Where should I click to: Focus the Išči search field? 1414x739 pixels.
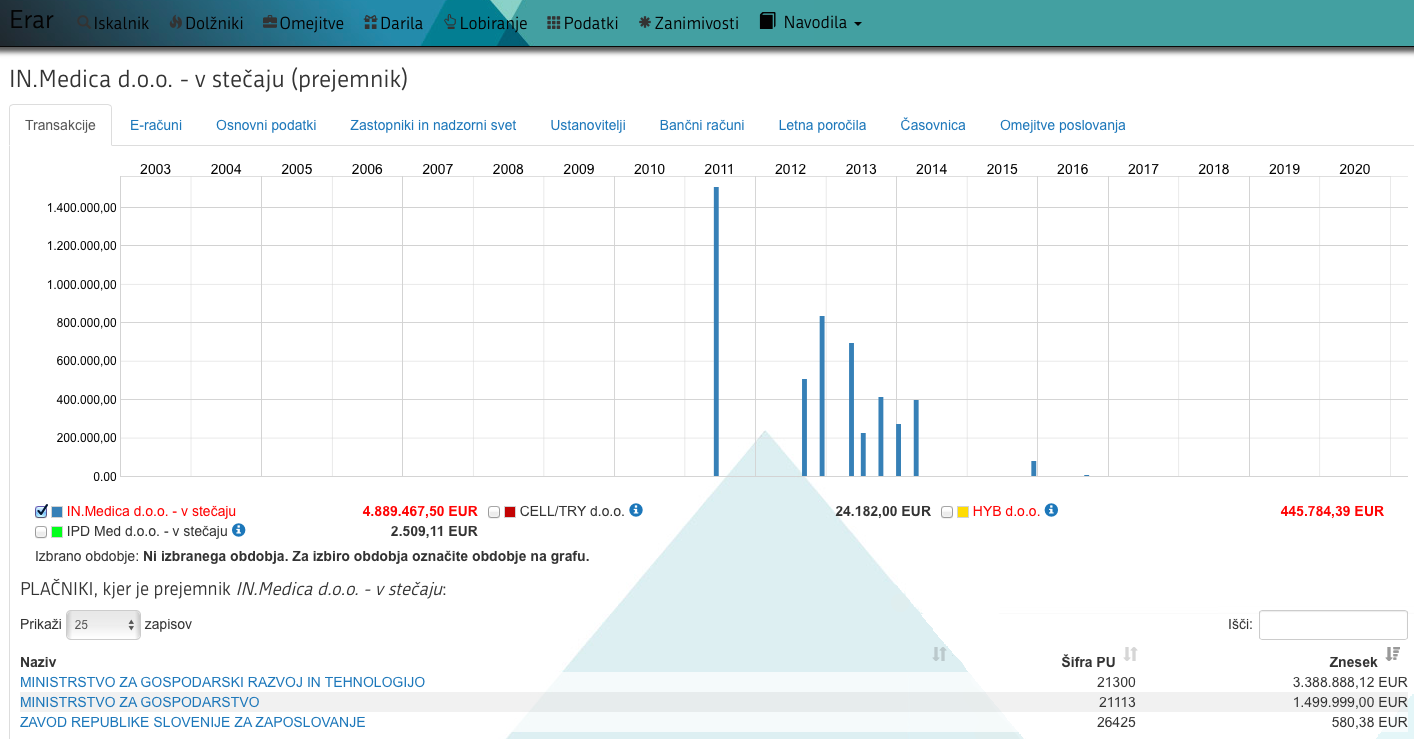[1333, 625]
